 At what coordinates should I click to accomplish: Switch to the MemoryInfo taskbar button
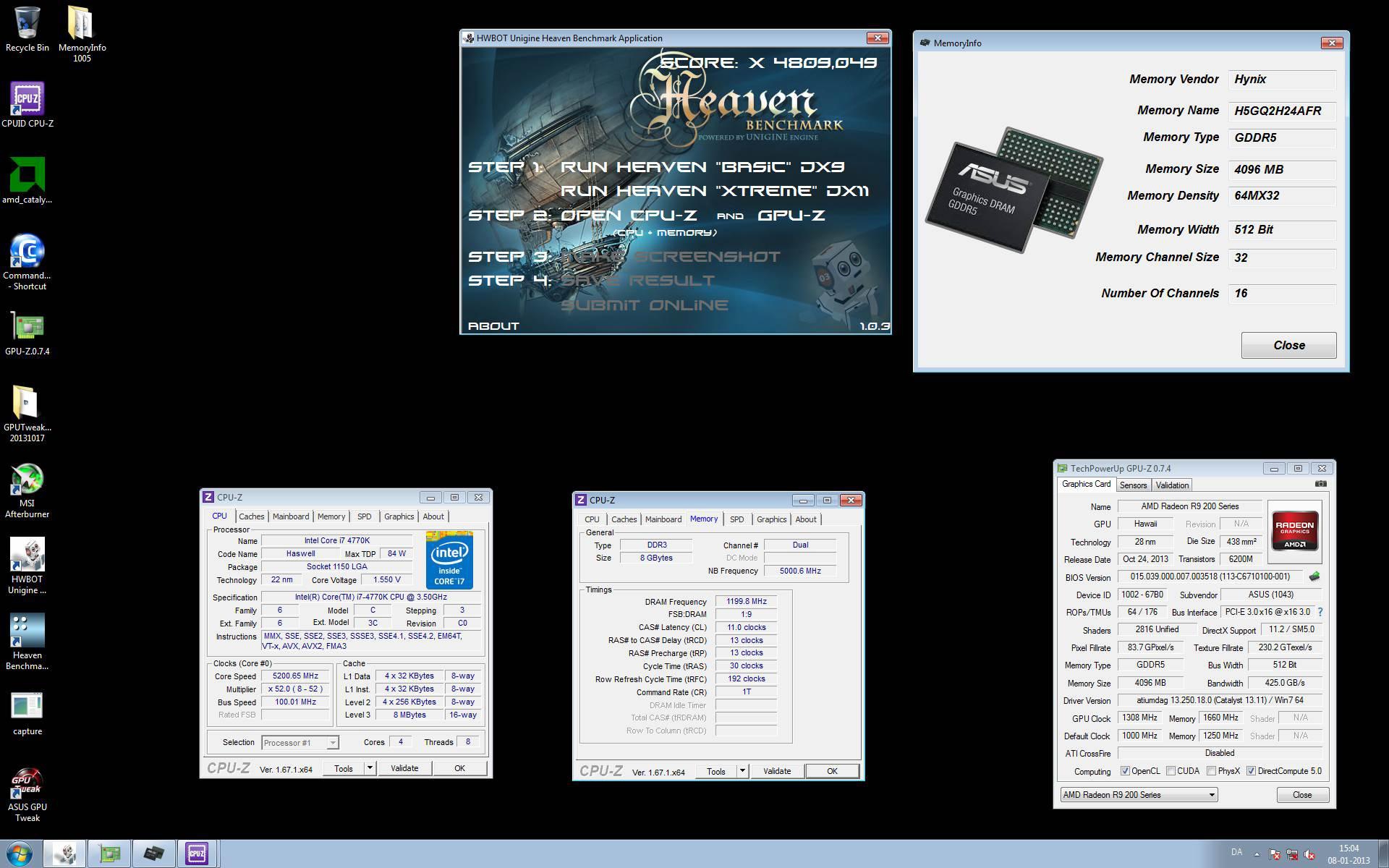[x=153, y=854]
